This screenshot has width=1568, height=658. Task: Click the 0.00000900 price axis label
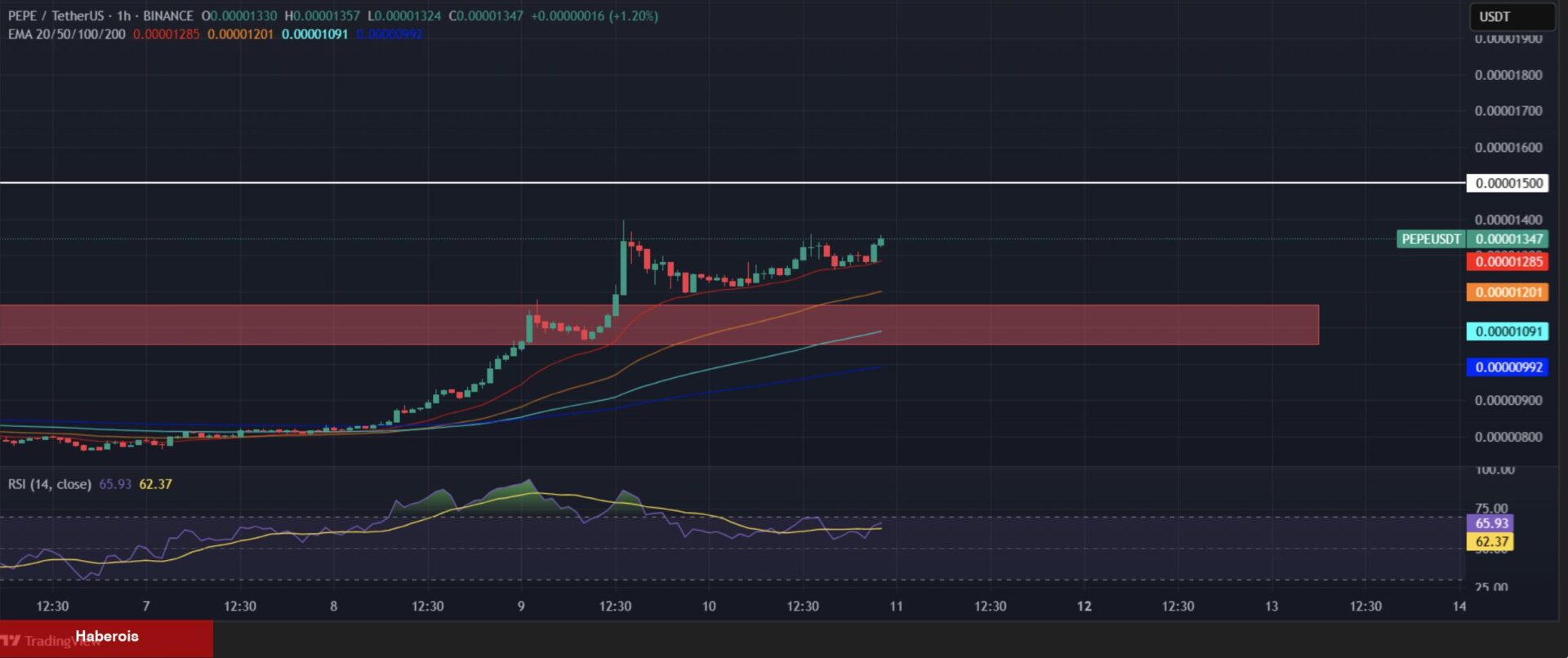(x=1508, y=401)
